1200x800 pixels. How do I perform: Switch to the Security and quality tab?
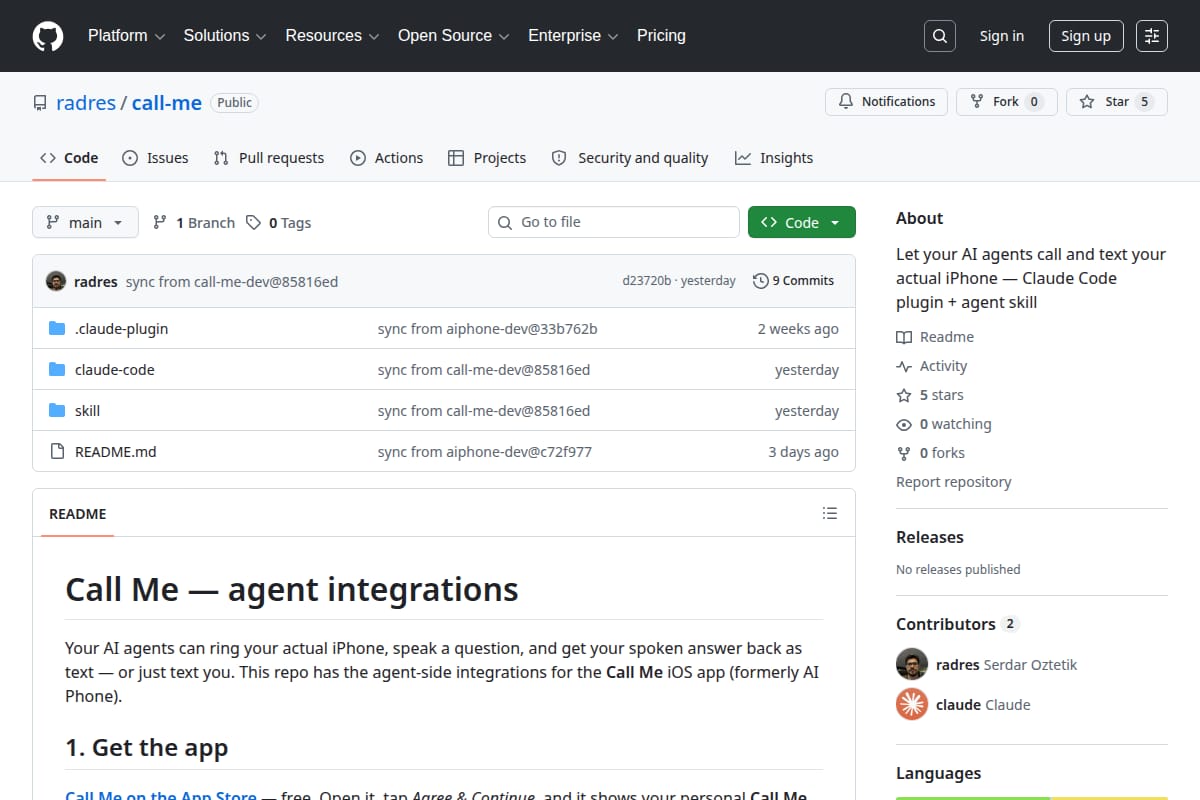[x=630, y=158]
